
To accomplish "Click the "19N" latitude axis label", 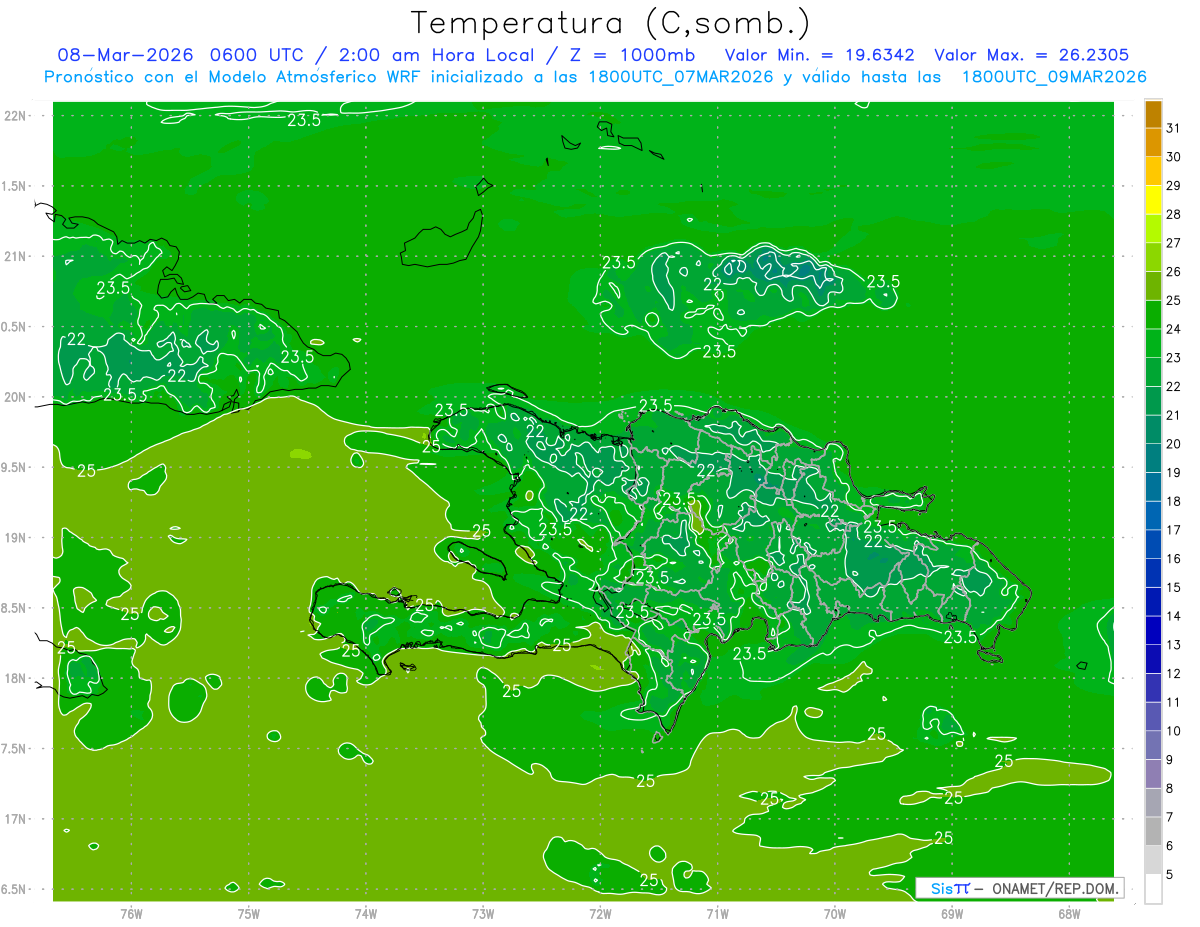I will [x=17, y=538].
